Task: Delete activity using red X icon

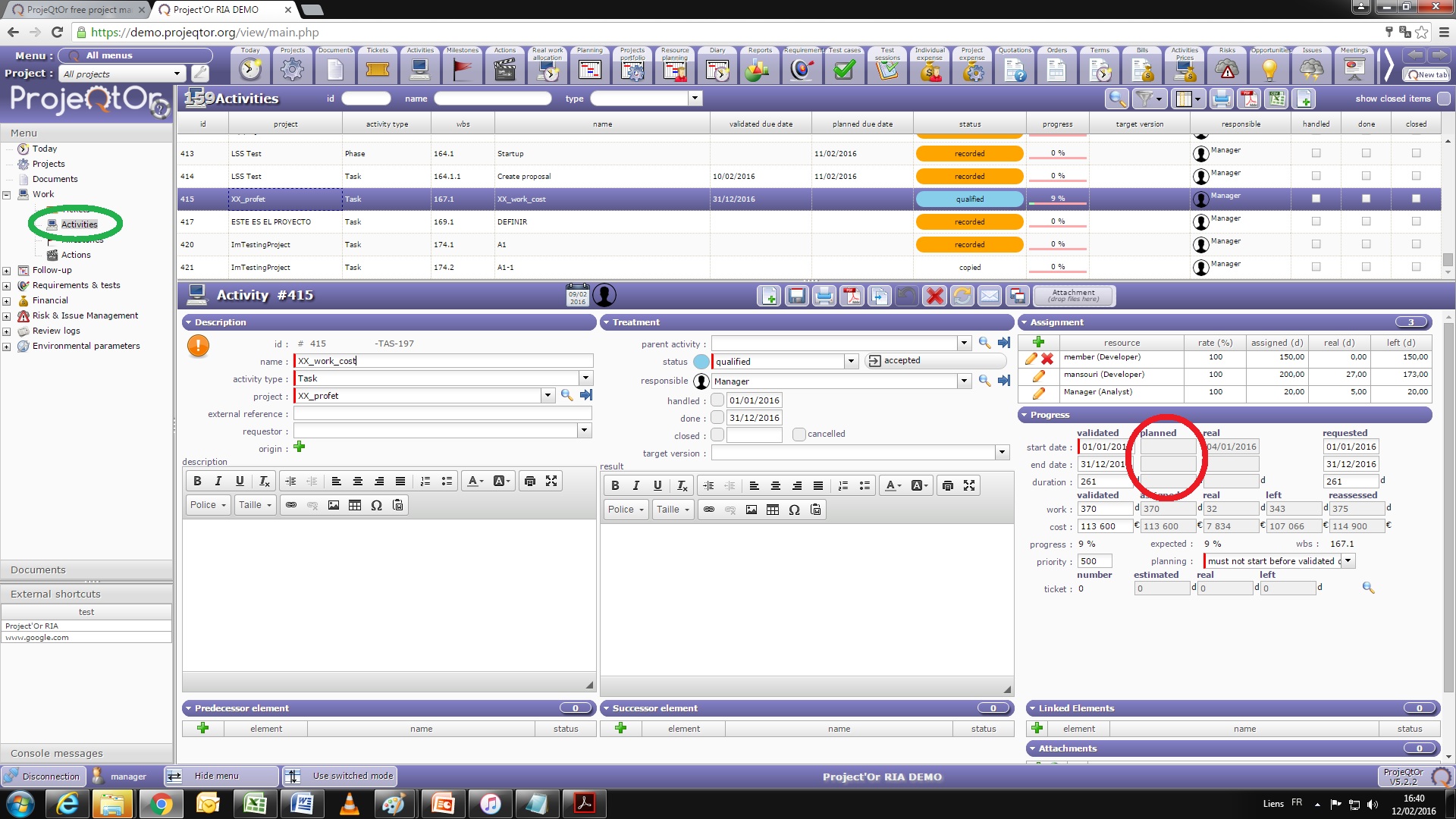Action: click(935, 296)
